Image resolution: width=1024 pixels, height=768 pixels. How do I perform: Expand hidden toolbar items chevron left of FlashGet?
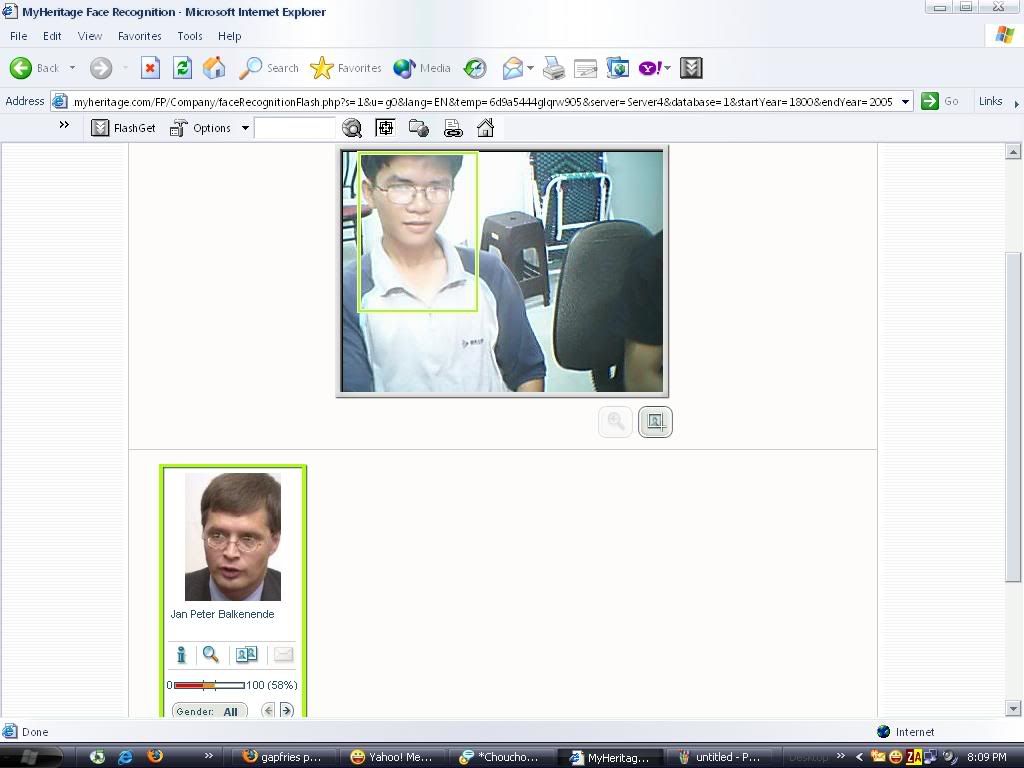click(64, 125)
